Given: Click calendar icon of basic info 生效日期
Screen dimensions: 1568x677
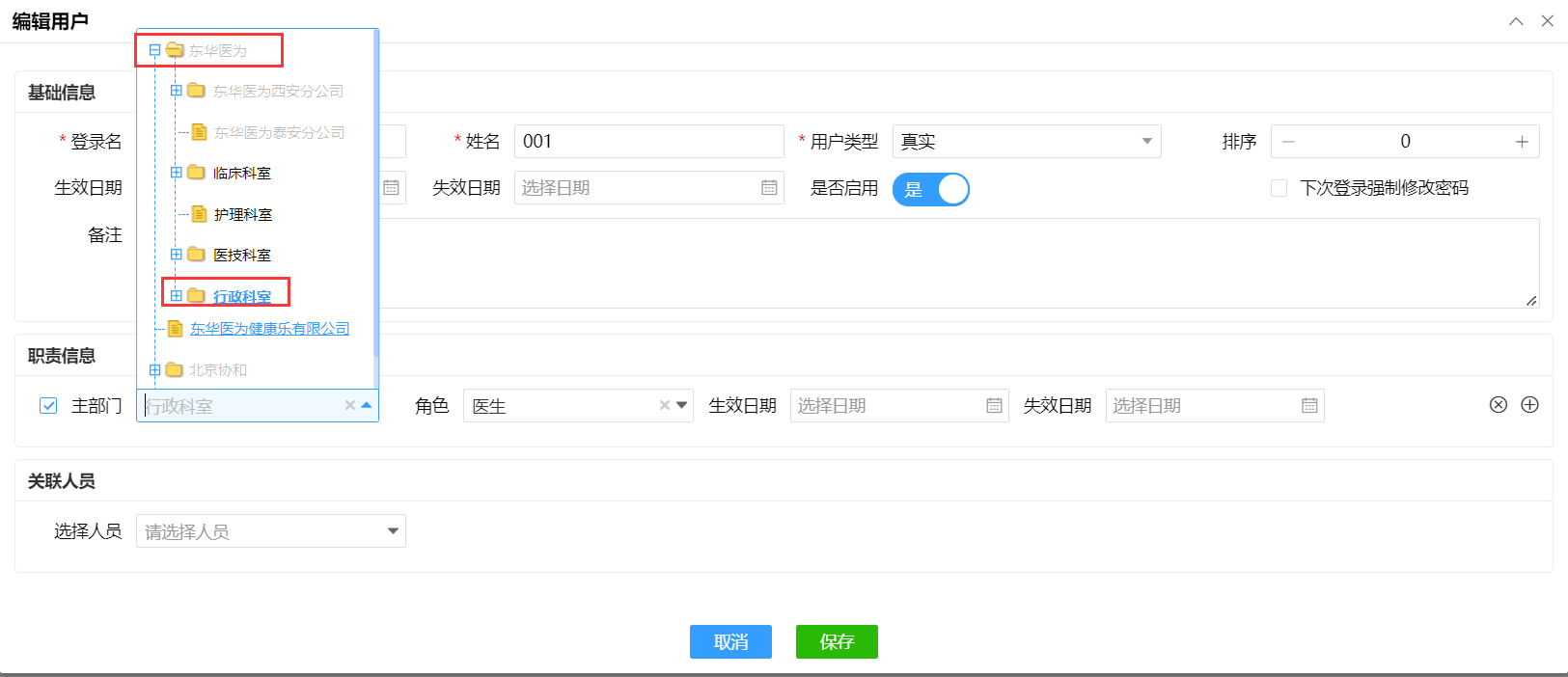Looking at the screenshot, I should click(391, 188).
